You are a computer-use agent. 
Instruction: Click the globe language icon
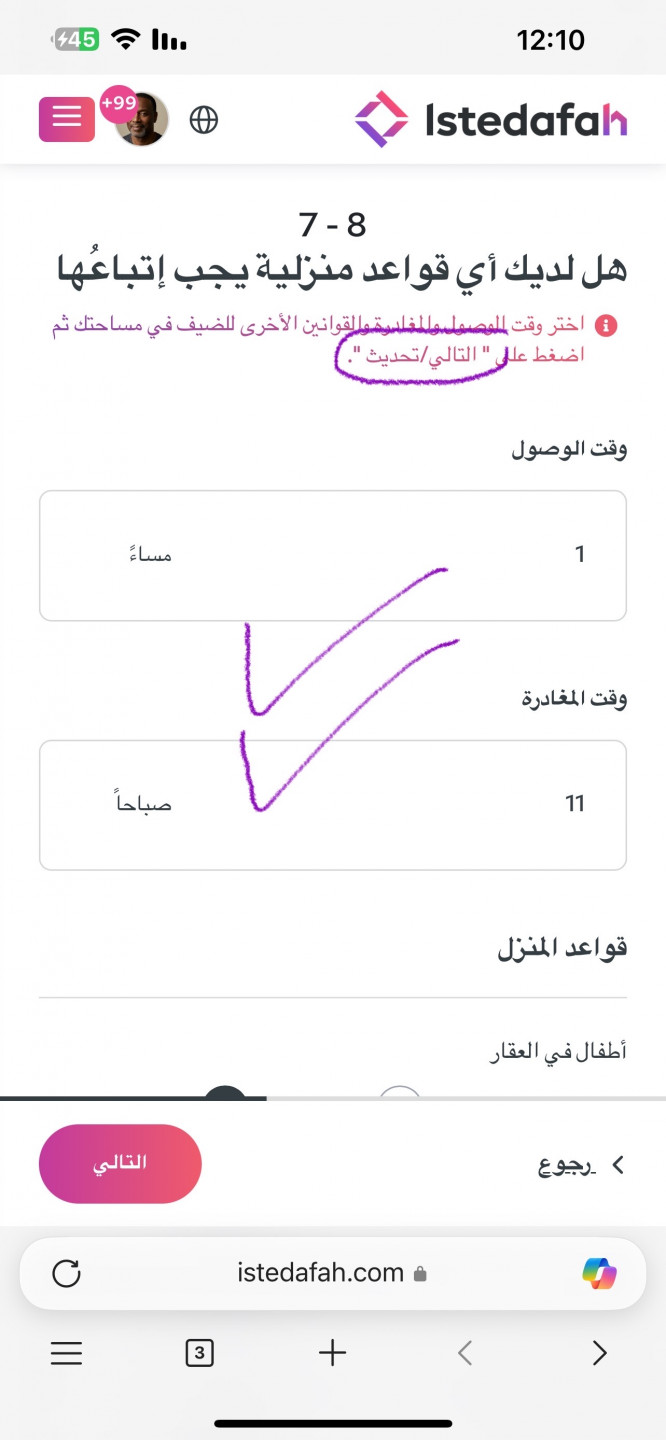pos(204,120)
